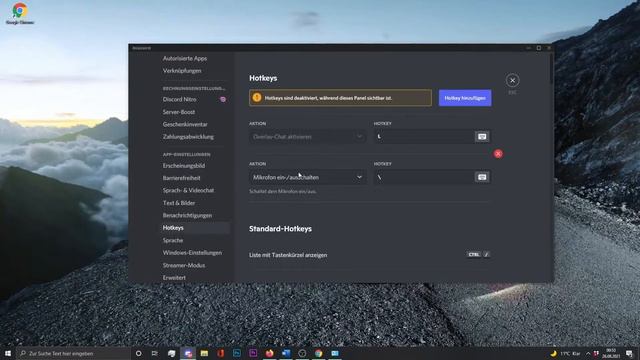The image size is (640, 360).
Task: Open Erweitert settings in sidebar
Action: (174, 278)
